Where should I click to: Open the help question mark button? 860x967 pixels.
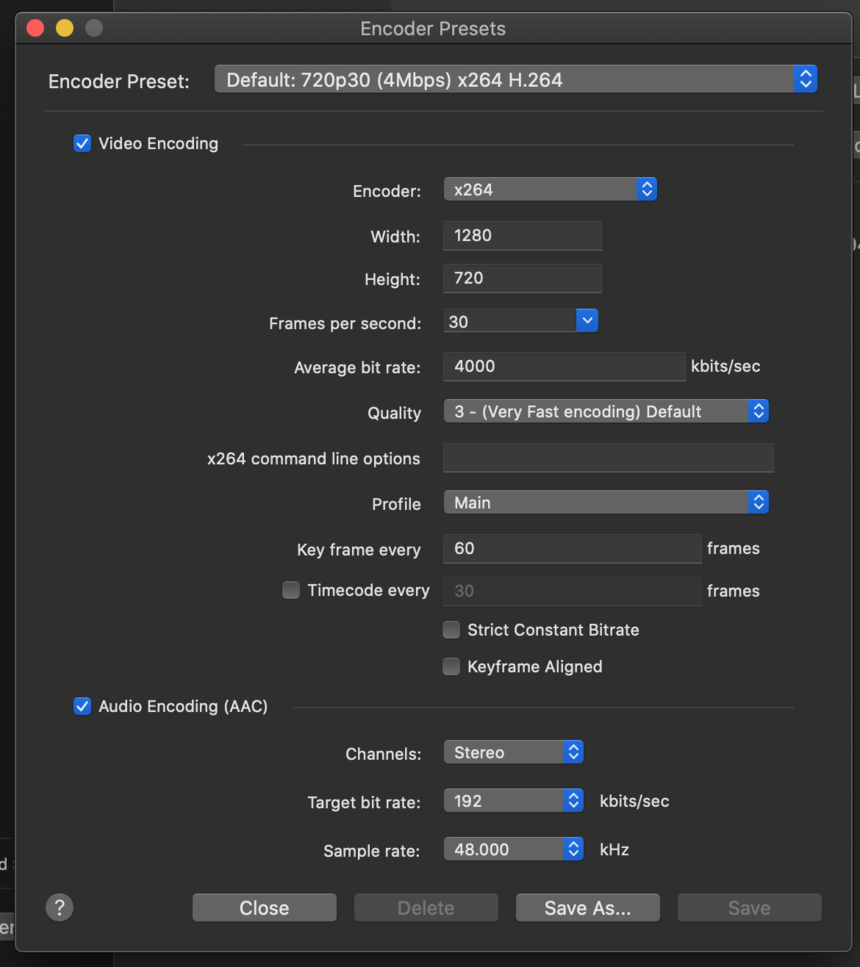pos(59,907)
